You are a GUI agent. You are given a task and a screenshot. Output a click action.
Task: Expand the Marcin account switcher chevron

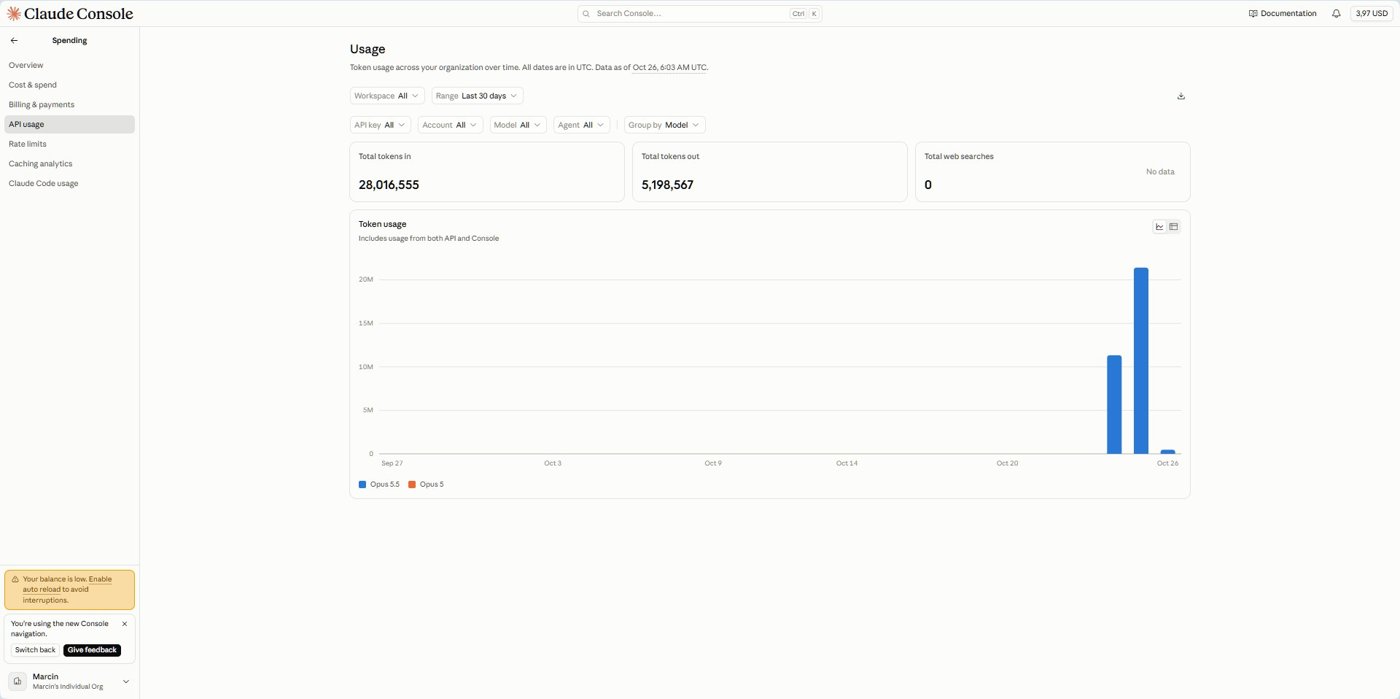126,682
